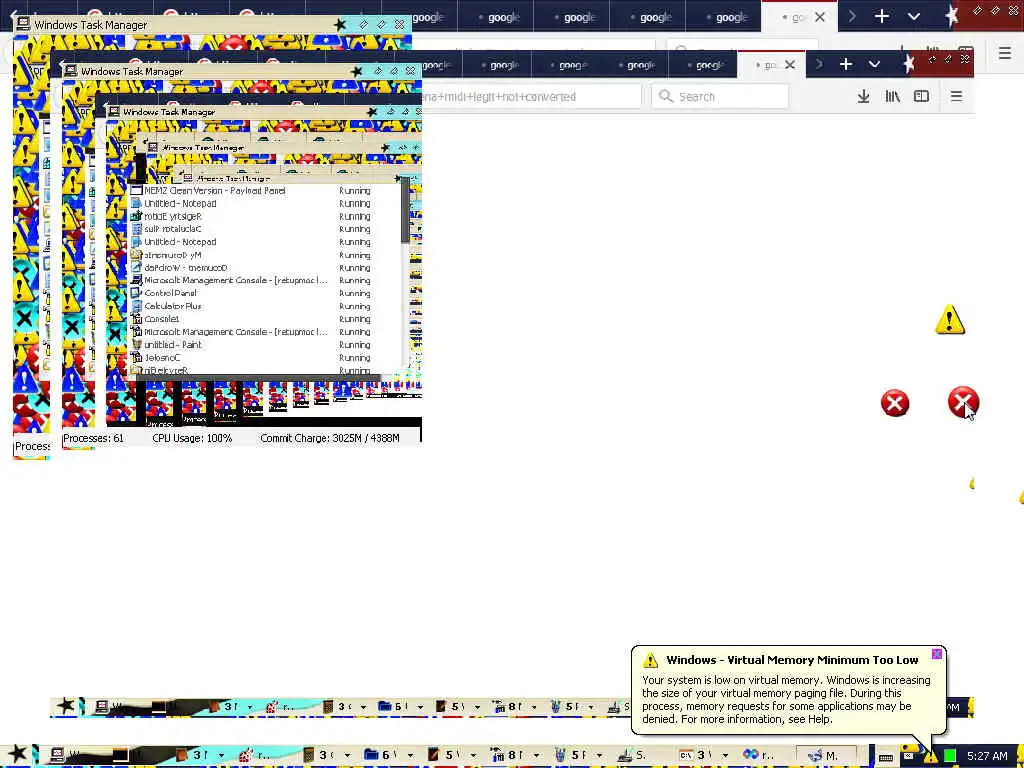Viewport: 1024px width, 768px height.
Task: Select the 'daPdroW - tnemucoD' task row
Action: tap(266, 268)
